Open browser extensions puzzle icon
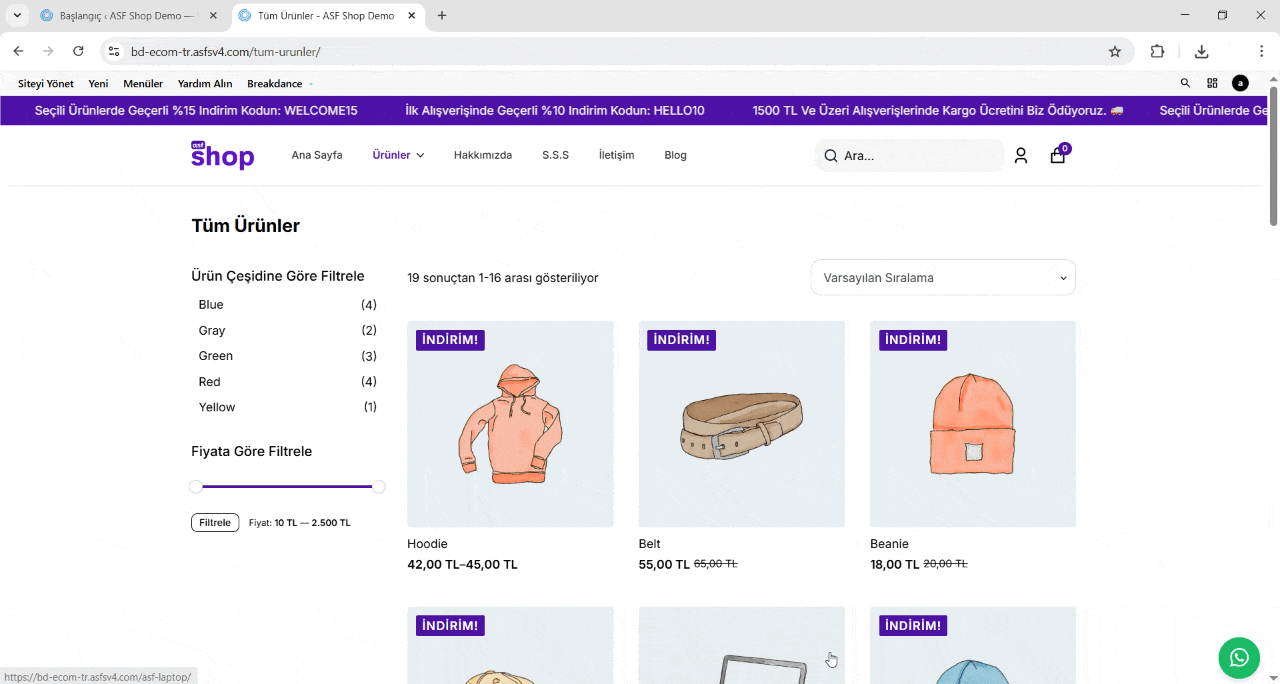Screen dimensions: 1280x684 tap(1158, 51)
